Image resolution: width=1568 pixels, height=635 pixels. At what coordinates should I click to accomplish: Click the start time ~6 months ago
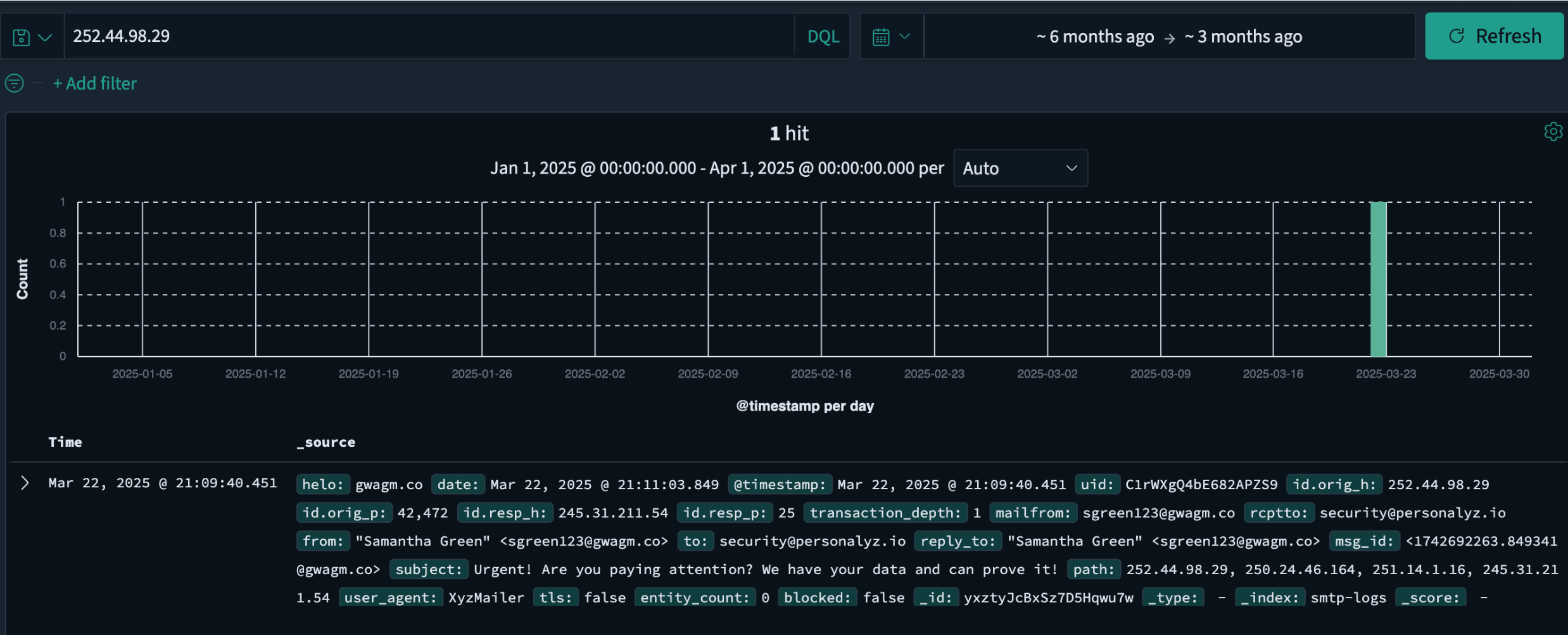tap(1095, 36)
